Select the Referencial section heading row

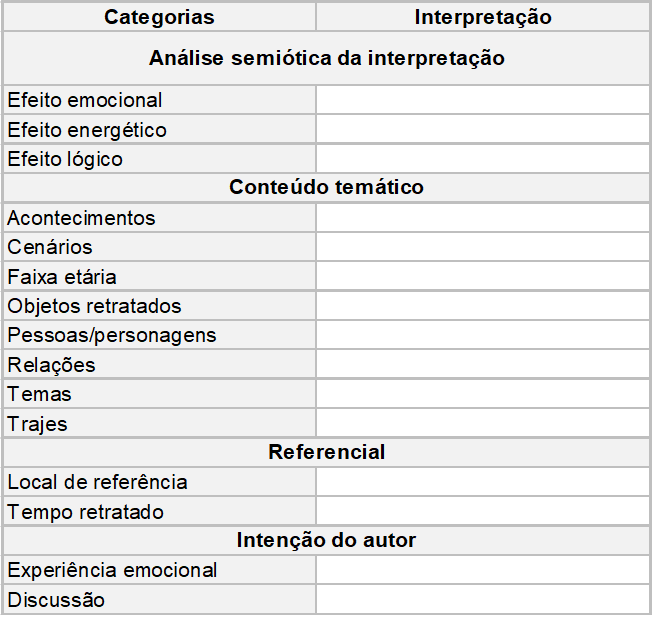(326, 453)
